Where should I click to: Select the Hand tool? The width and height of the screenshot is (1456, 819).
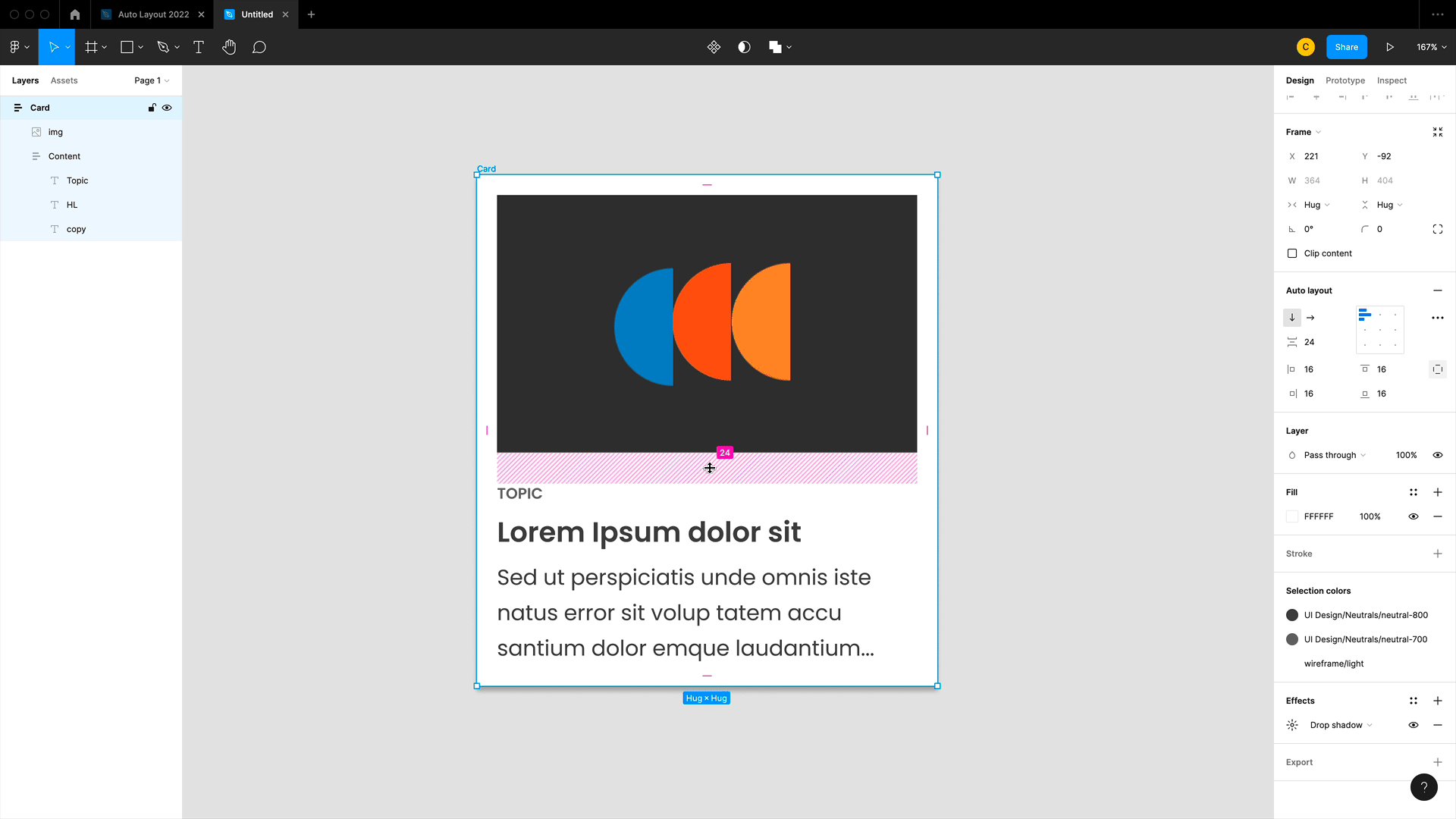coord(229,47)
